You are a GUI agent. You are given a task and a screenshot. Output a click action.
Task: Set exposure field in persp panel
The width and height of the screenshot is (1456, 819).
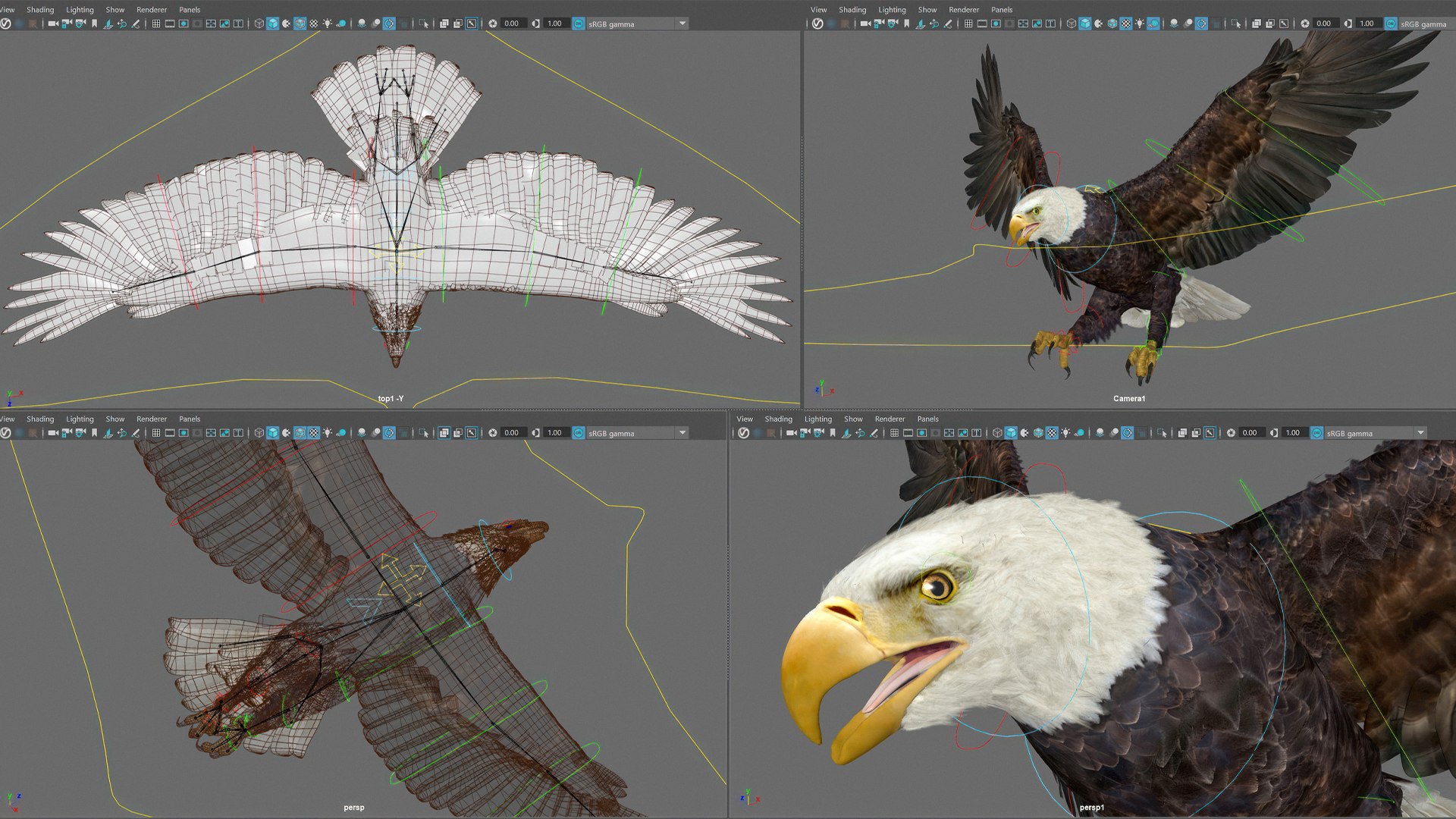tap(513, 433)
